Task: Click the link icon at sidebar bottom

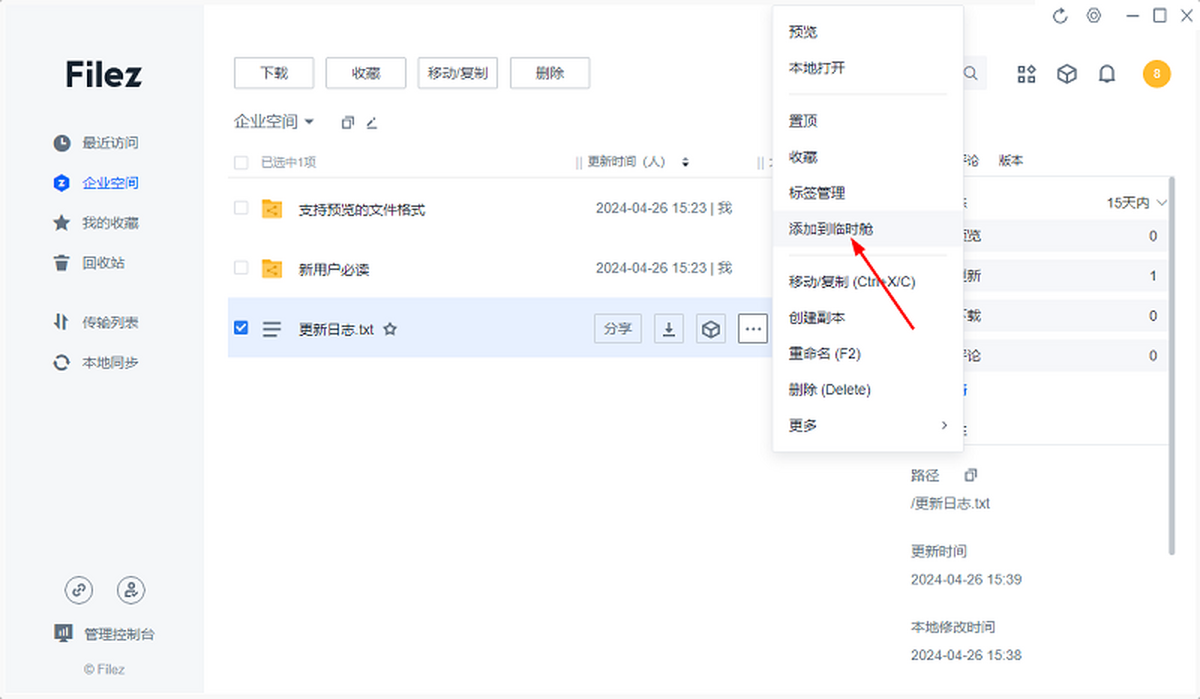Action: pyautogui.click(x=79, y=590)
